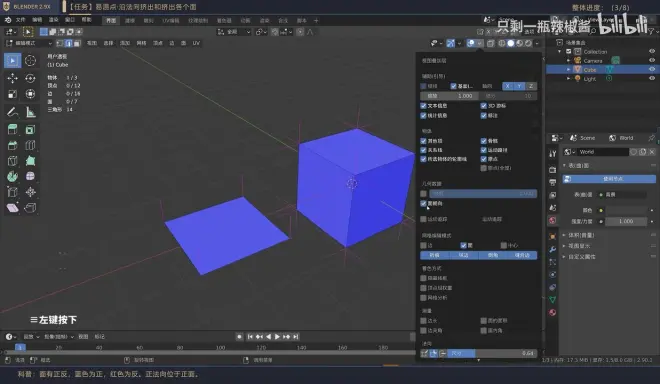Select the Move tool
660x384 pixels.
[12, 78]
